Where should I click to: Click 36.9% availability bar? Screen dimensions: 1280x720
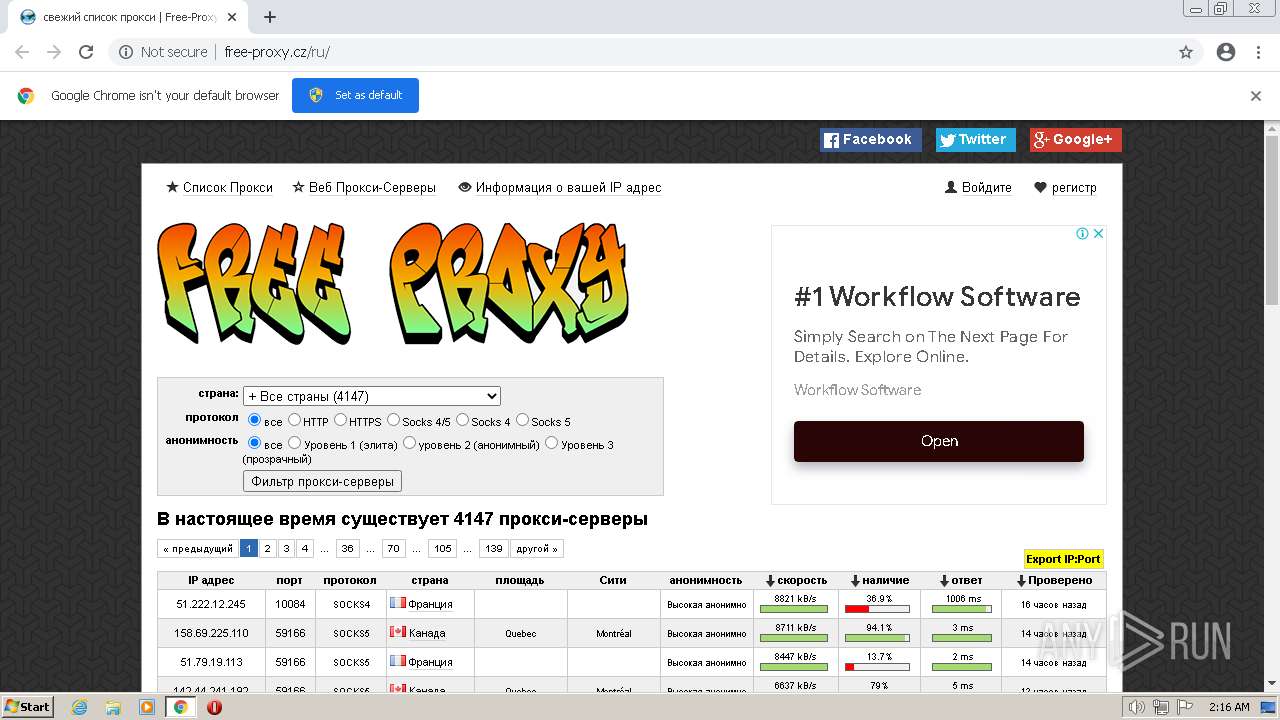[877, 608]
